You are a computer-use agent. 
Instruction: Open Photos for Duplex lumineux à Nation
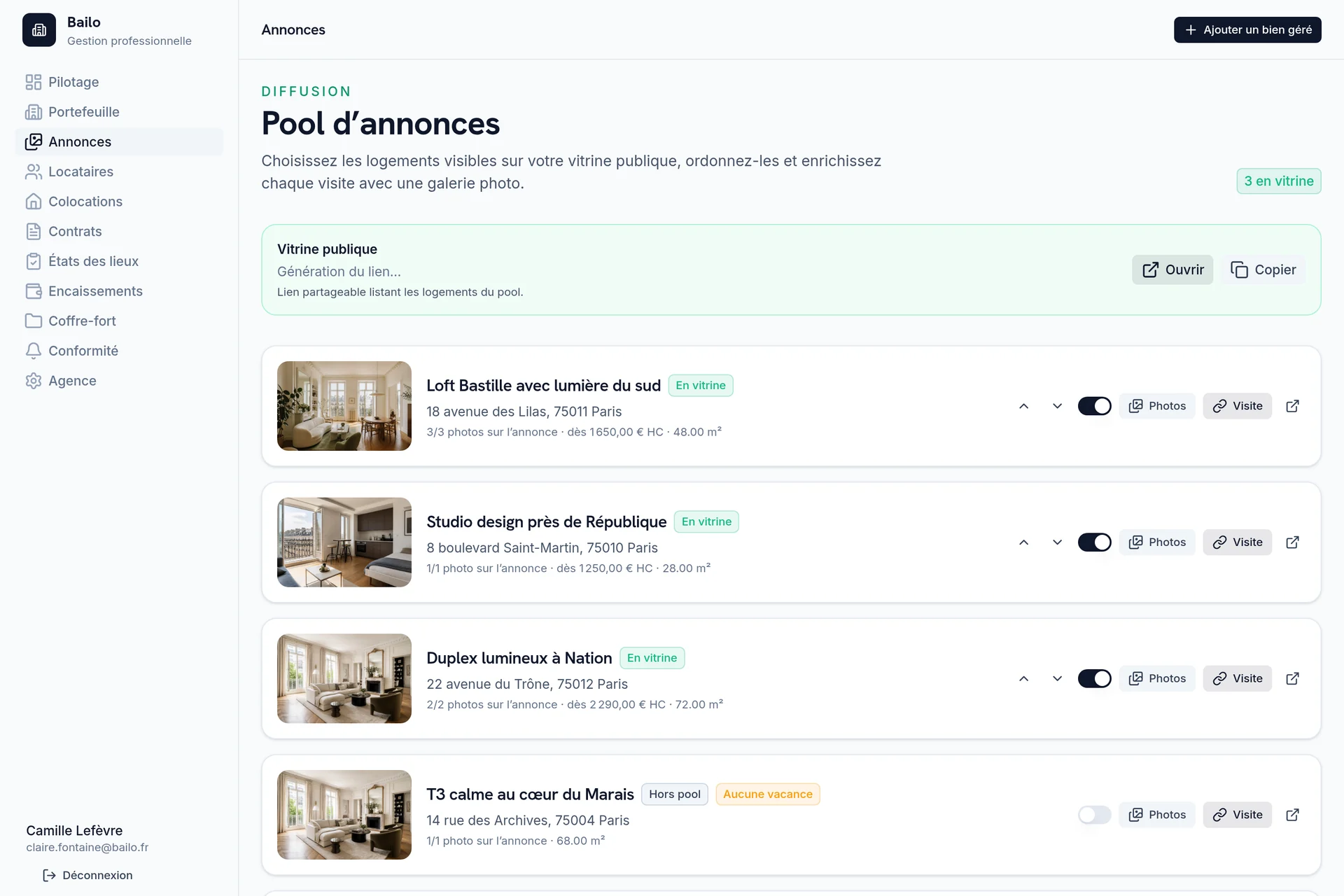[x=1157, y=678]
